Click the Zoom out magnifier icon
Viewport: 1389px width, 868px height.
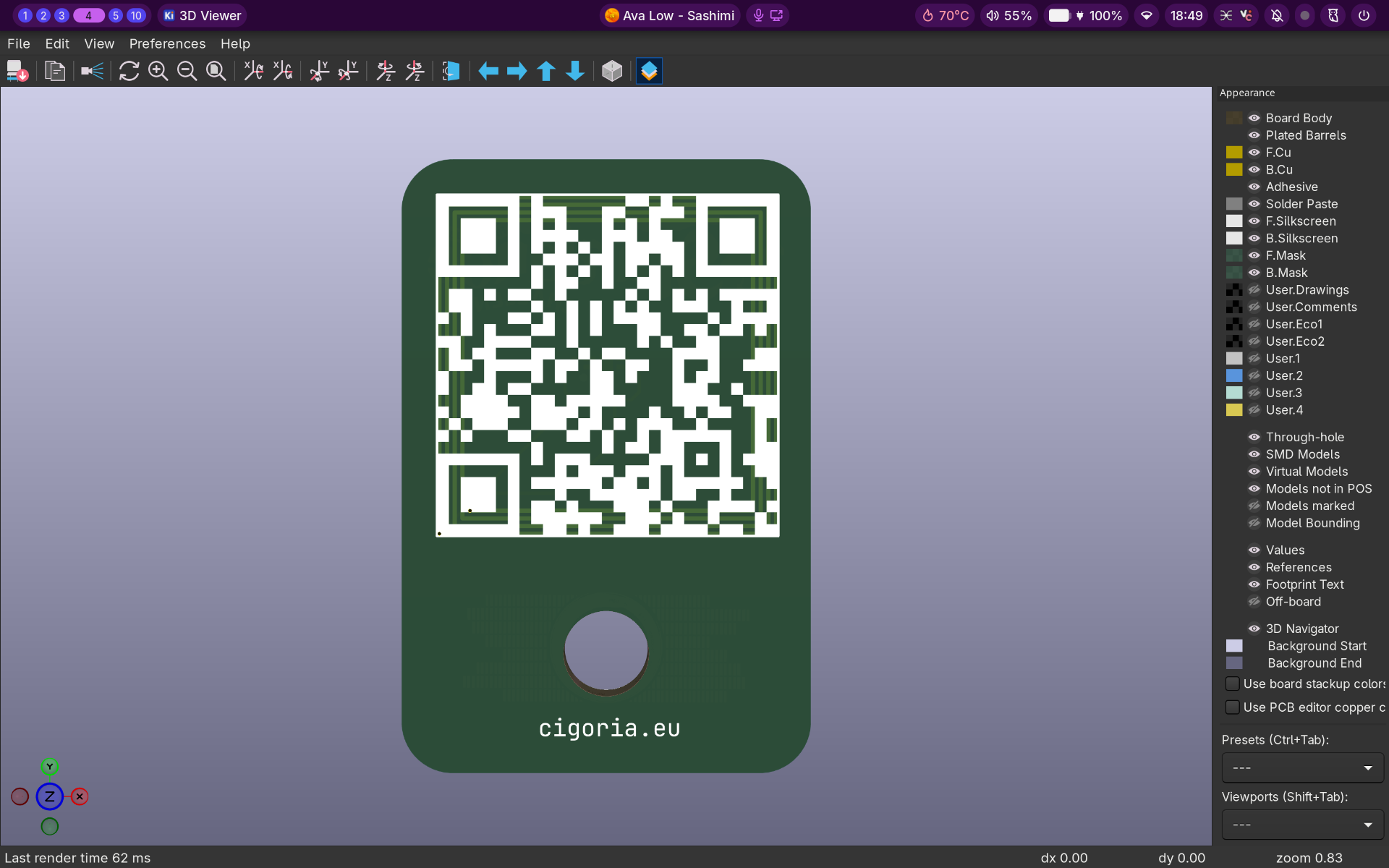(187, 71)
